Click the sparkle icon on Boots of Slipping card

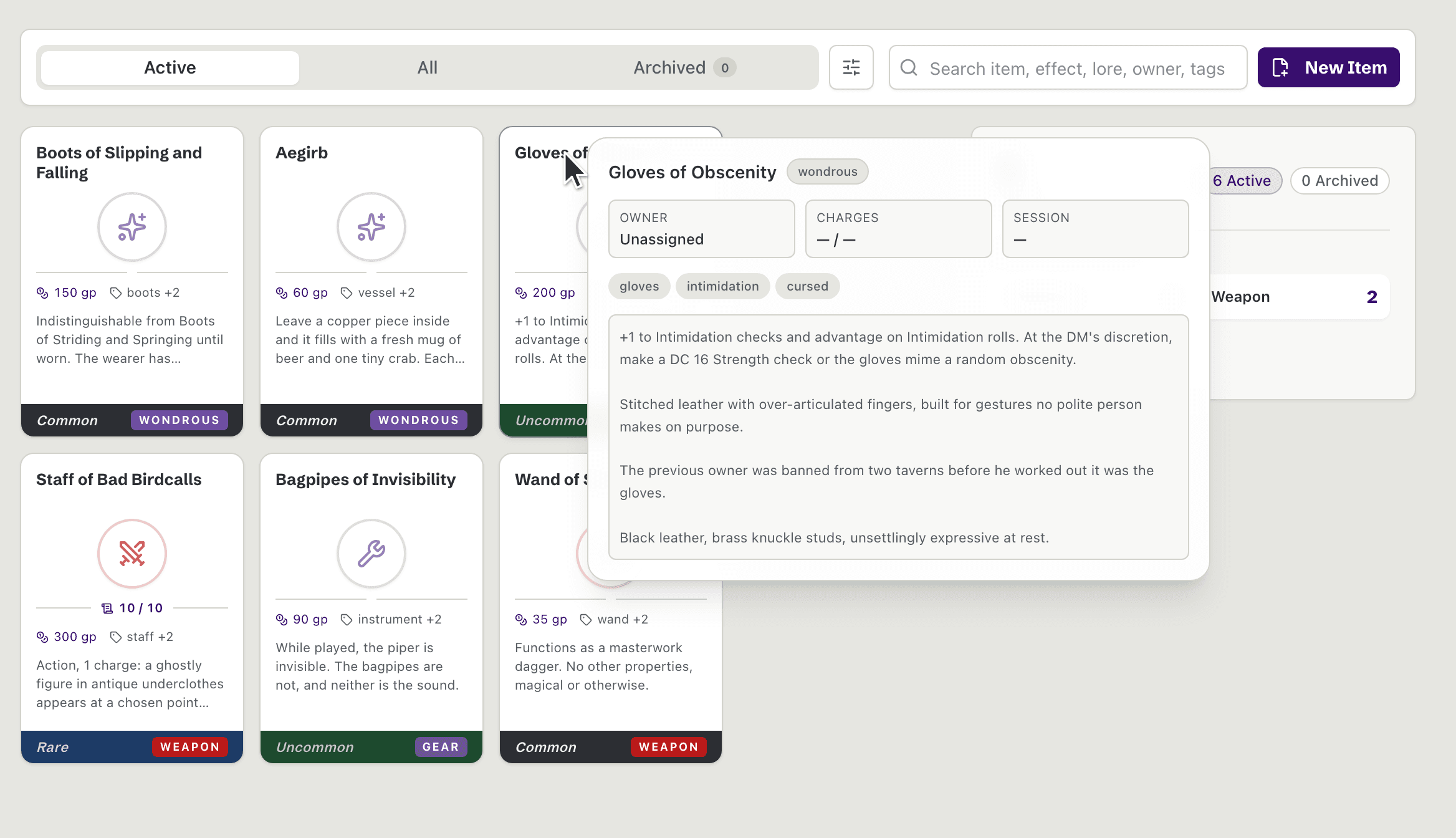coord(132,226)
